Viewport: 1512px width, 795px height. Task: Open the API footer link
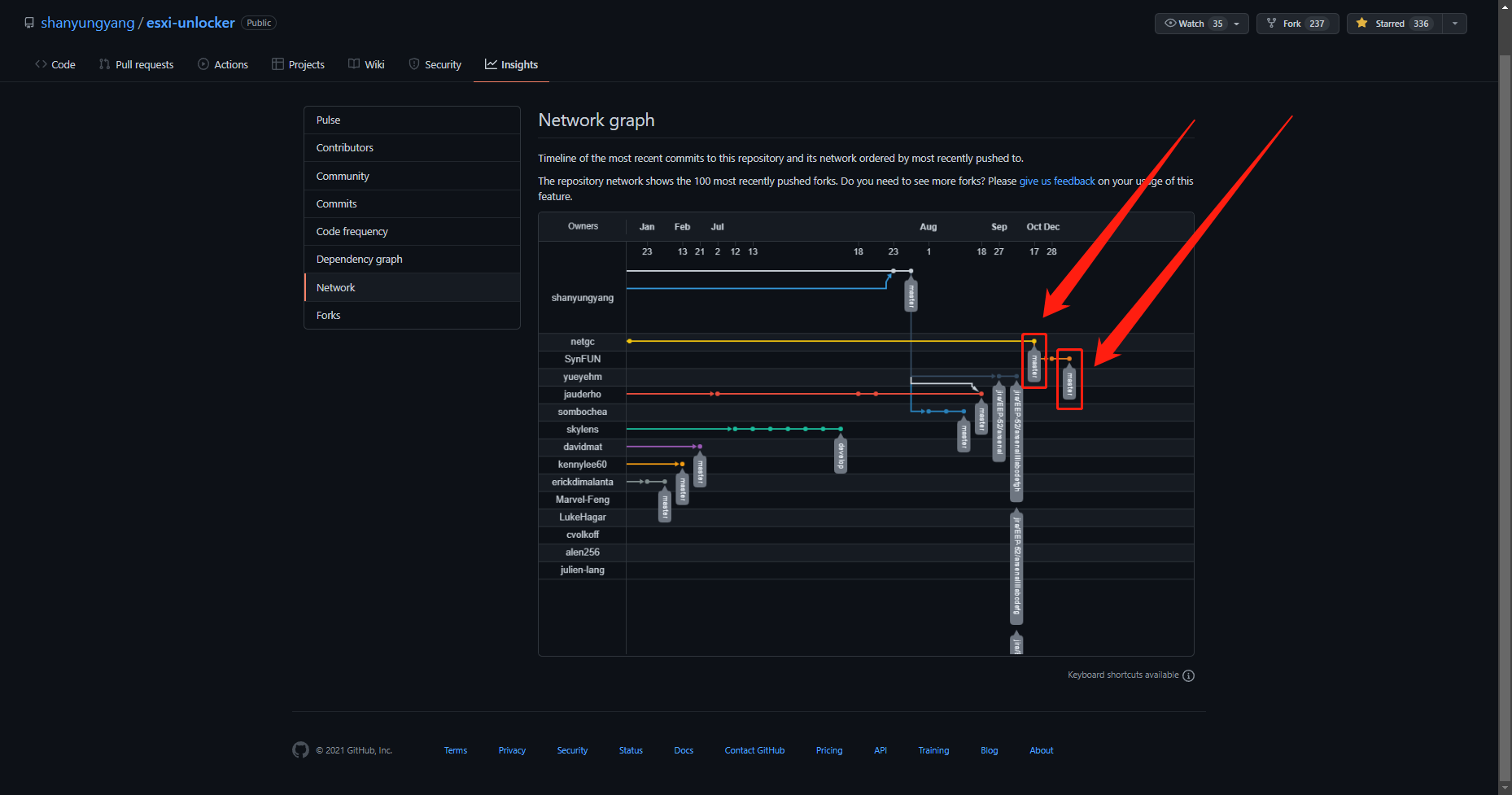[x=881, y=750]
